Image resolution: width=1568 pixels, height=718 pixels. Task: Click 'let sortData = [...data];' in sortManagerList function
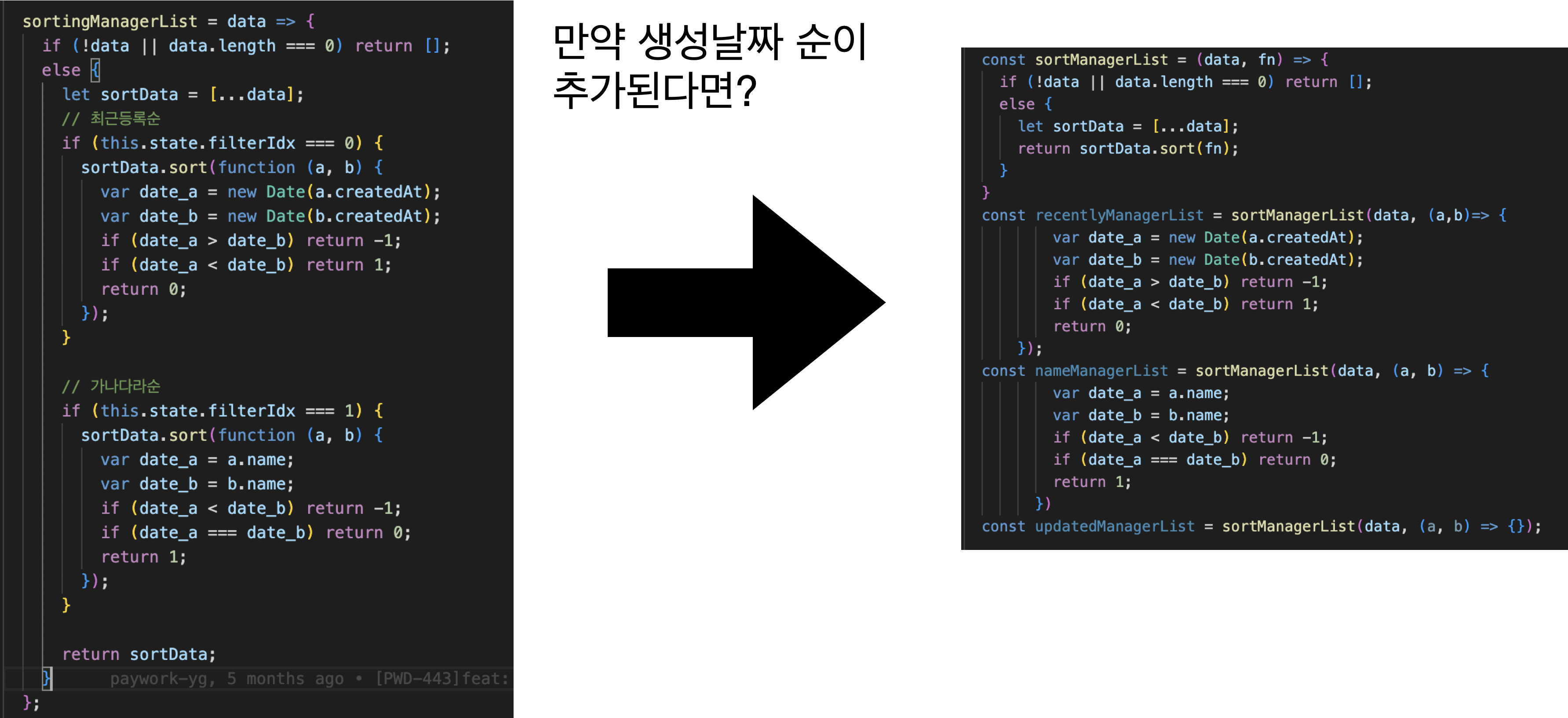[1128, 126]
